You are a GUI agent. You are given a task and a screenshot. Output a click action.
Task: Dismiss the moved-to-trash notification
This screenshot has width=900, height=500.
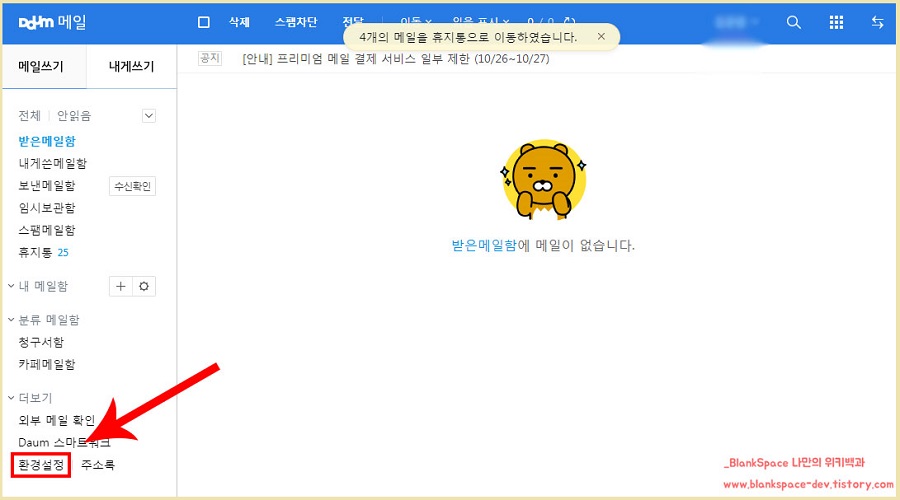(x=601, y=36)
